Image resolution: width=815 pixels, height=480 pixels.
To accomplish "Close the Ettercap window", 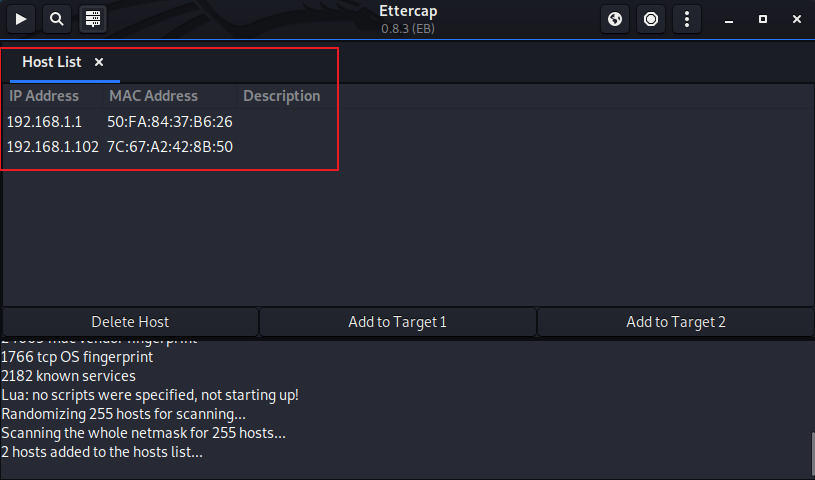I will click(797, 19).
